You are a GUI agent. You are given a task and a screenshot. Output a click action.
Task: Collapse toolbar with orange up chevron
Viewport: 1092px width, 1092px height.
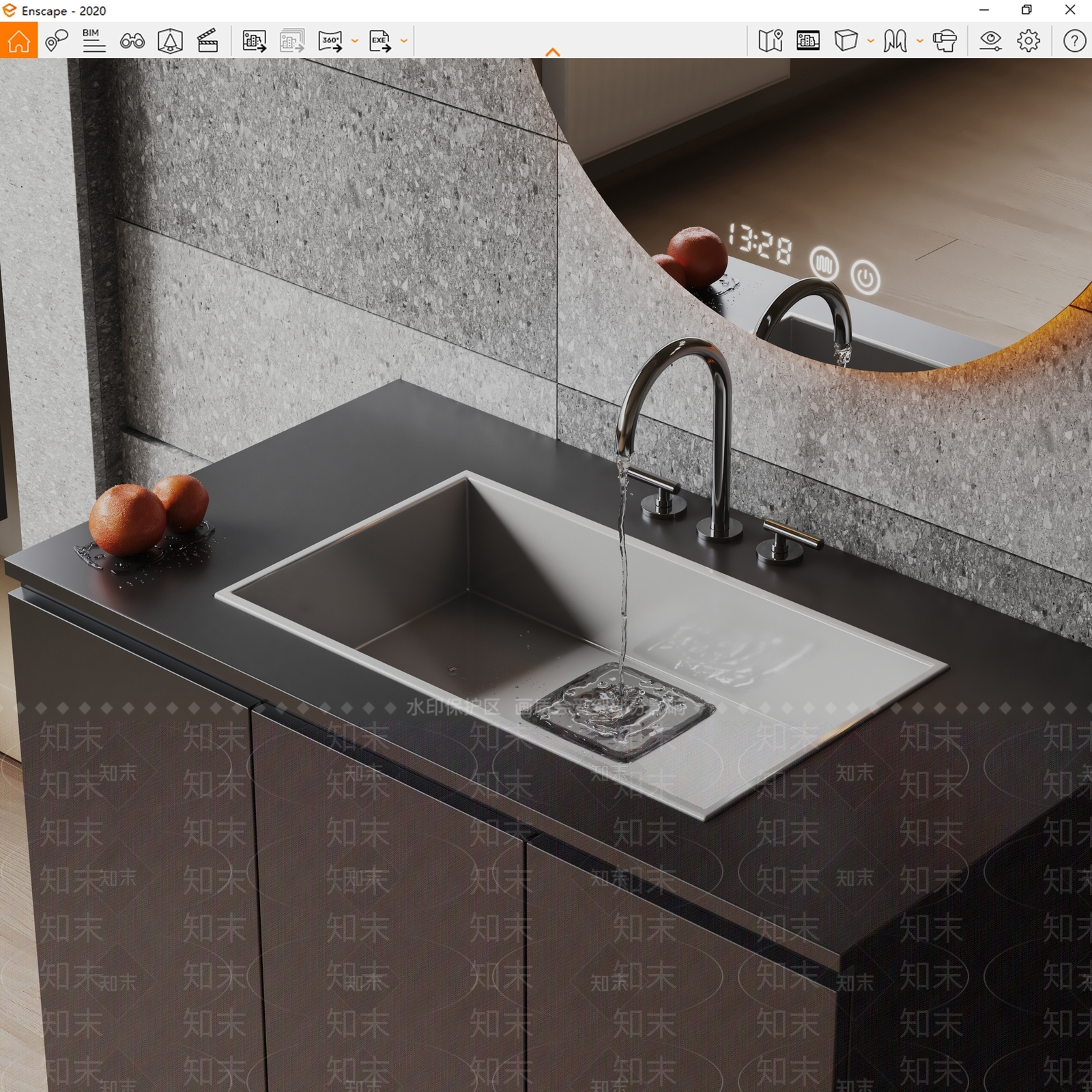click(553, 52)
